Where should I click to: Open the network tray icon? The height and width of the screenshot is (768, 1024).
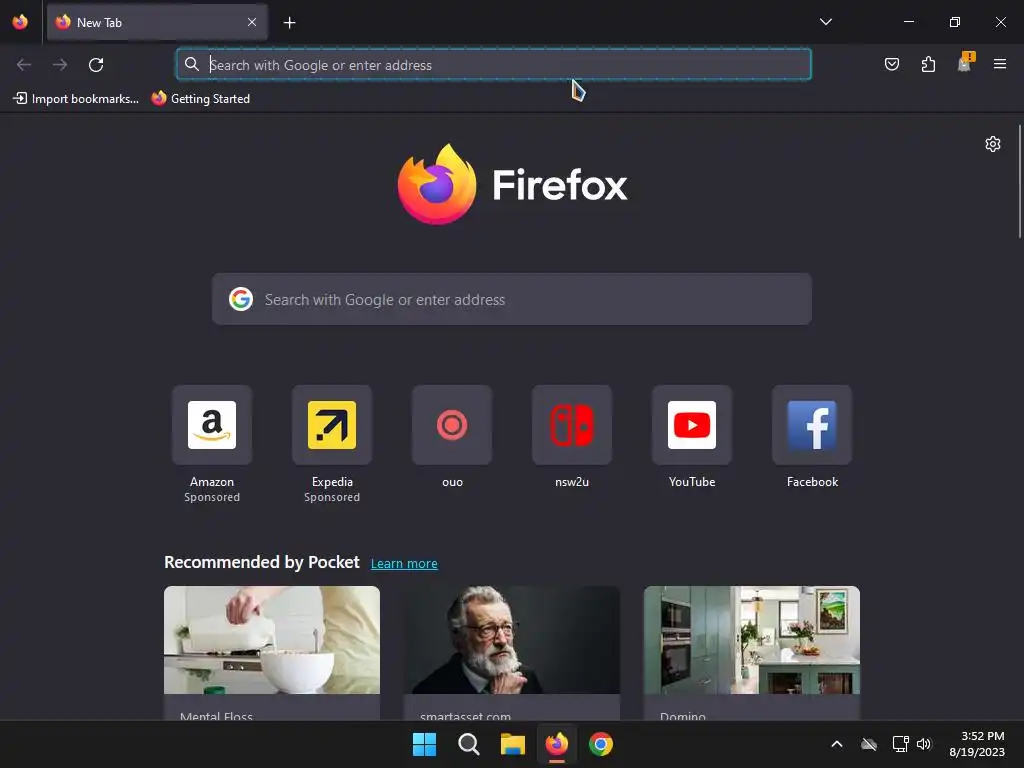click(x=901, y=744)
